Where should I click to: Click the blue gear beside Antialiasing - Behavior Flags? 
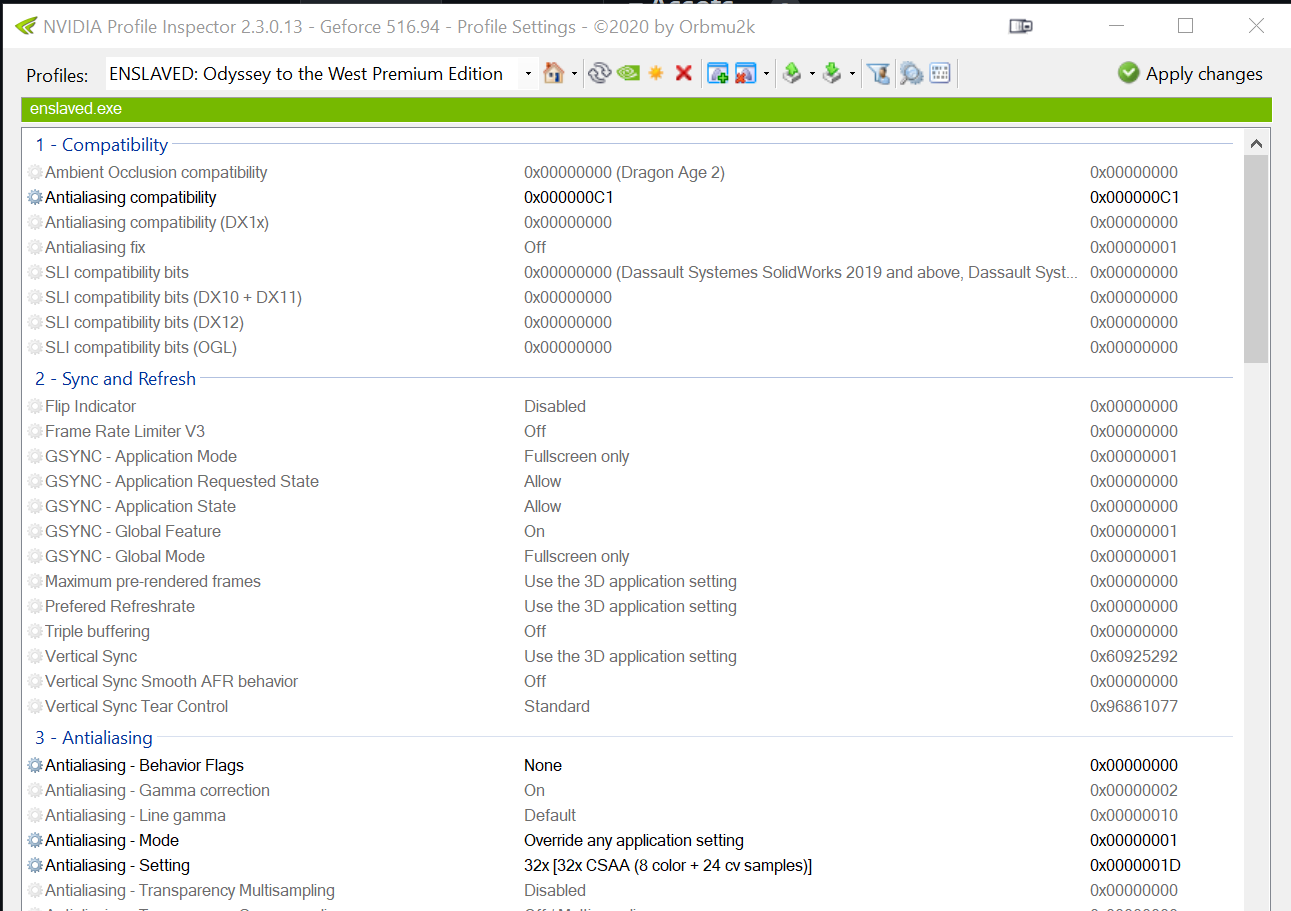coord(35,766)
